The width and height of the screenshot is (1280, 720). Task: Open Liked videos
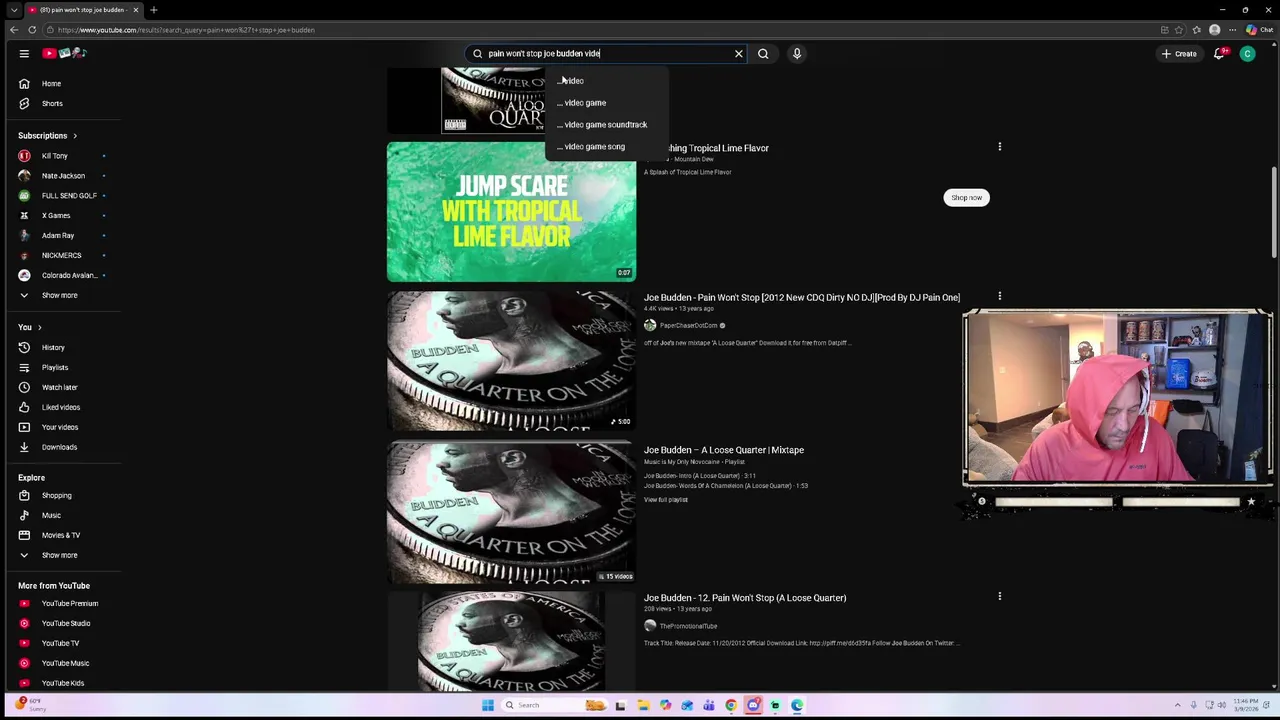coord(60,408)
